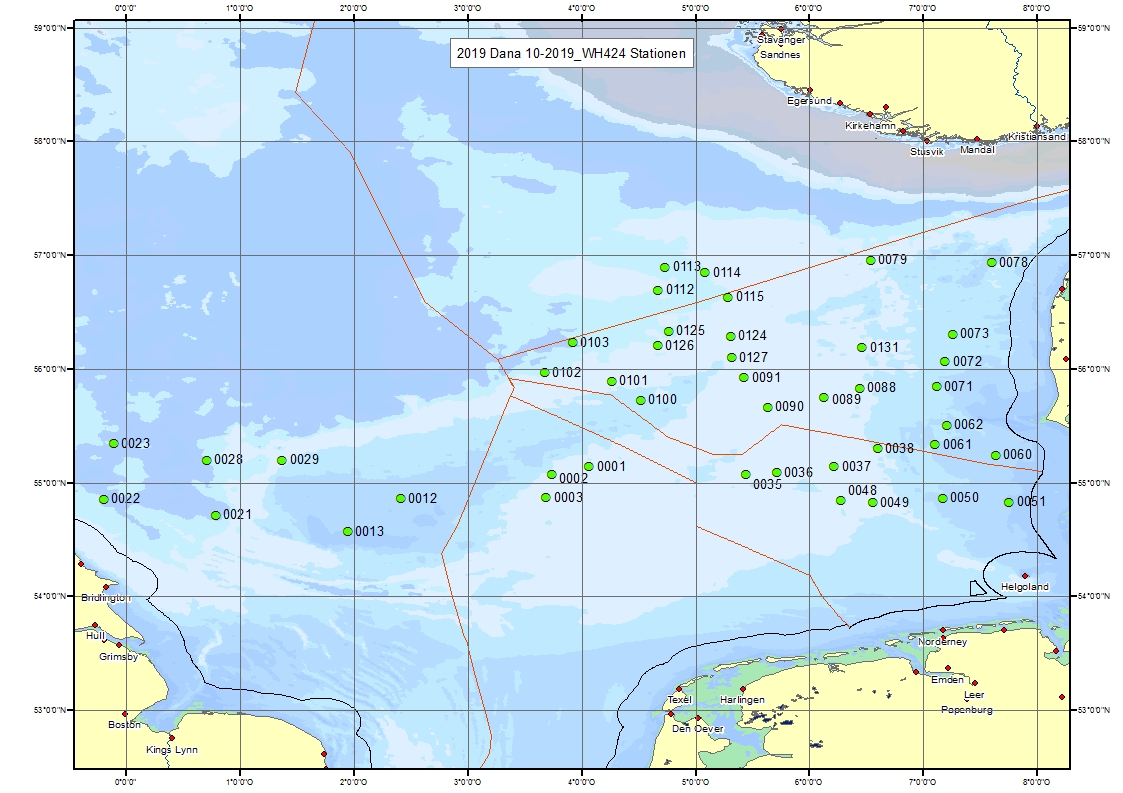Select the Harlingen red marker
Image resolution: width=1123 pixels, height=793 pixels.
pyautogui.click(x=743, y=689)
